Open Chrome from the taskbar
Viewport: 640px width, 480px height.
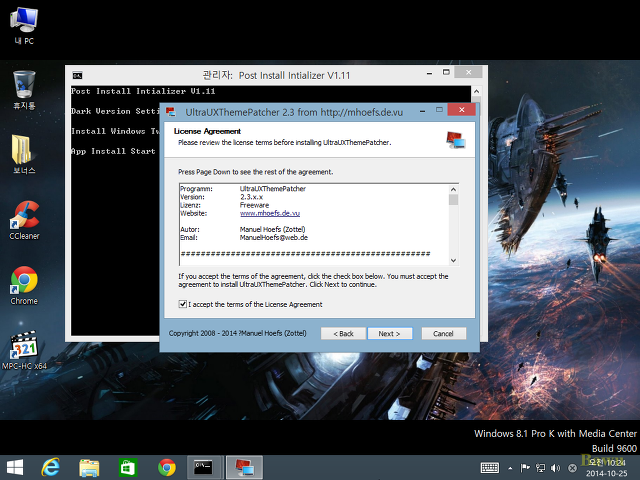click(x=167, y=468)
